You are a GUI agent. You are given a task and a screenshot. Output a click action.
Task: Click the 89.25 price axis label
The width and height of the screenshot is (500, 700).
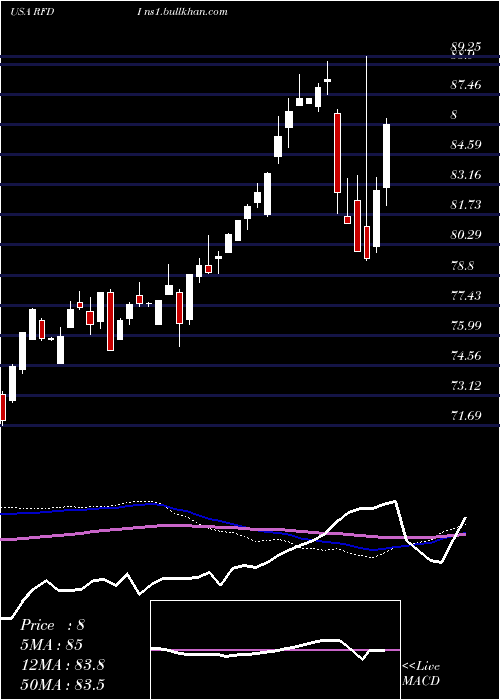[x=466, y=47]
